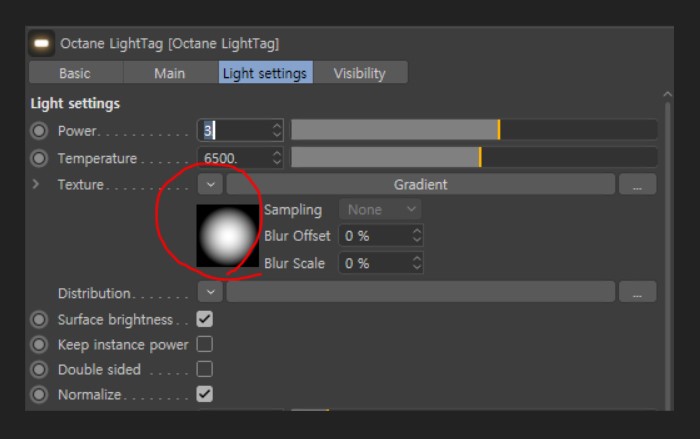
Task: Open the Main tab
Action: (x=170, y=73)
